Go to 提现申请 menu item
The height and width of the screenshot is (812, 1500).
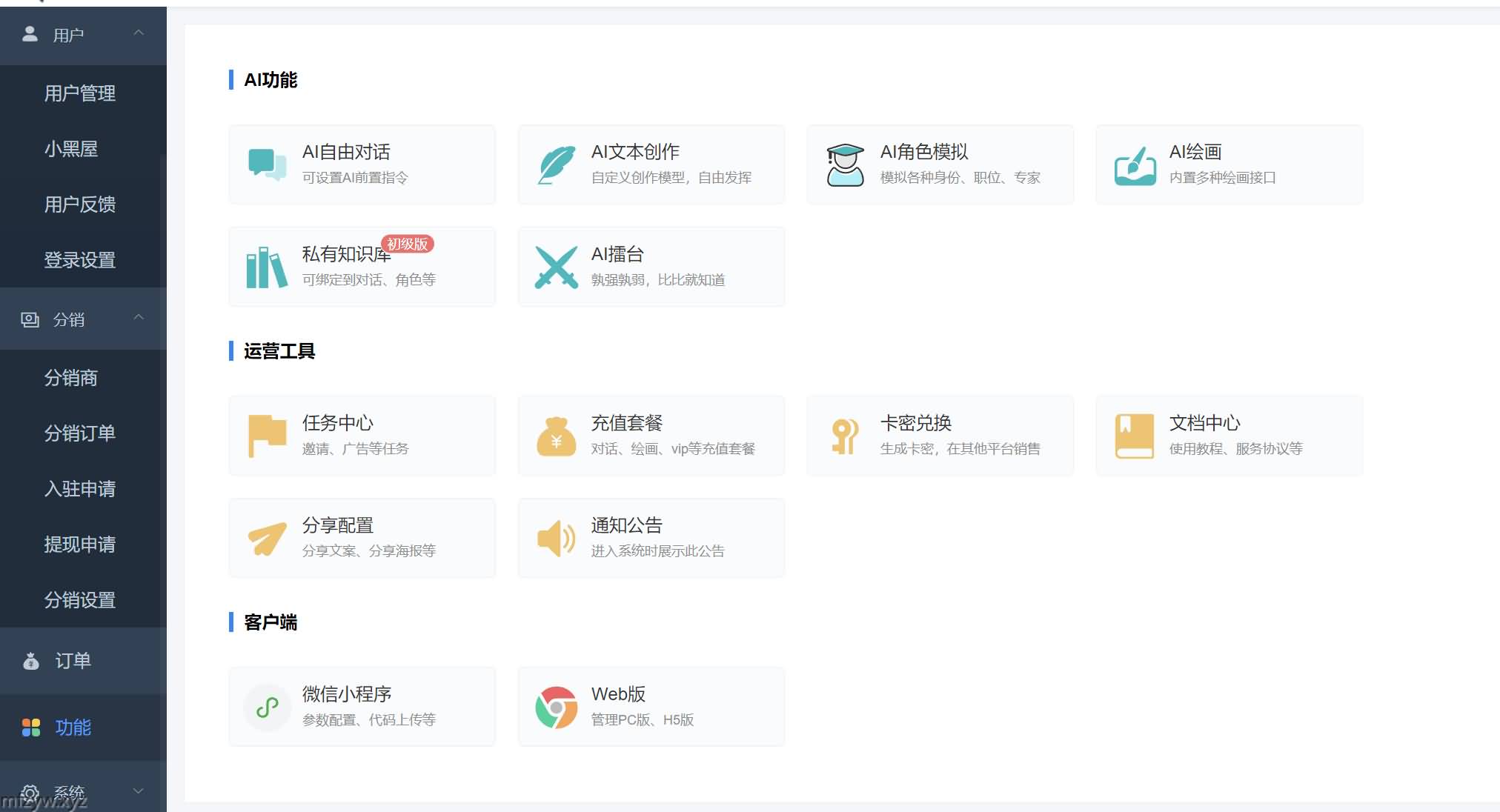tap(80, 545)
